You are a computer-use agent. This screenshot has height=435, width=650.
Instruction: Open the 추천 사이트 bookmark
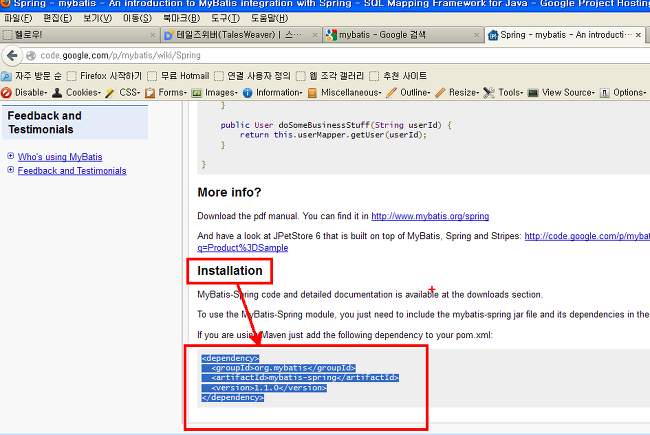(398, 76)
